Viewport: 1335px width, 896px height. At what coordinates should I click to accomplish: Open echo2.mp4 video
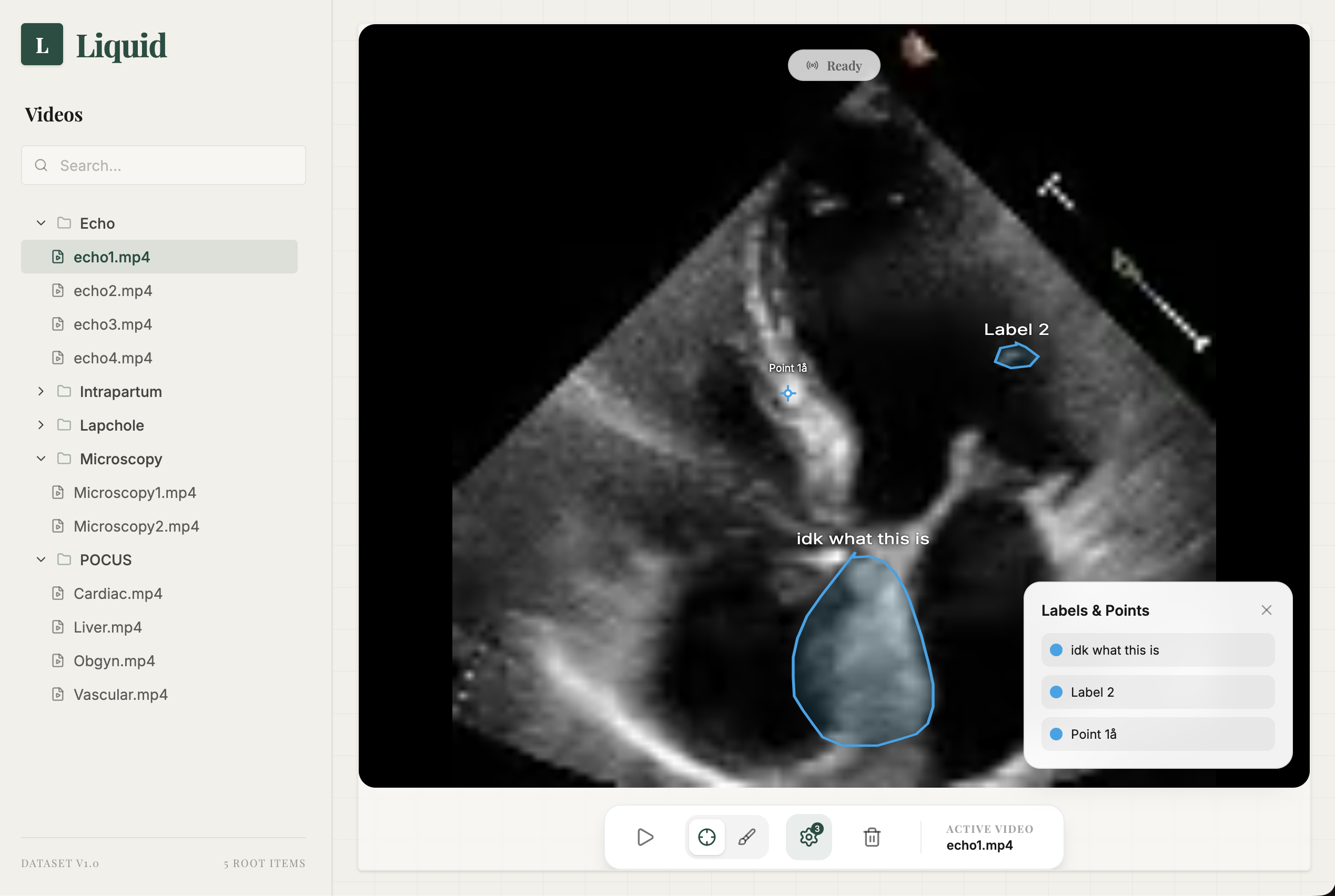coord(113,291)
